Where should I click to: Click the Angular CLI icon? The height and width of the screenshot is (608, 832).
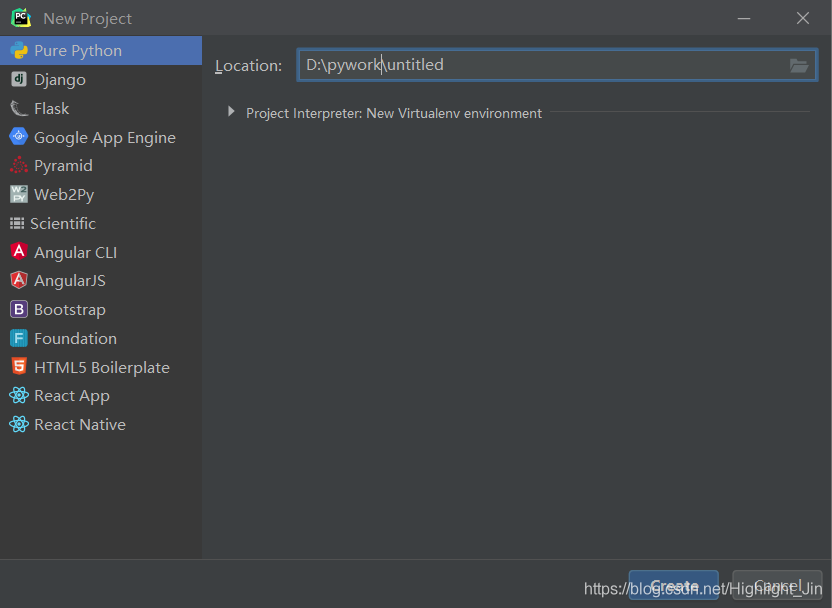(19, 252)
